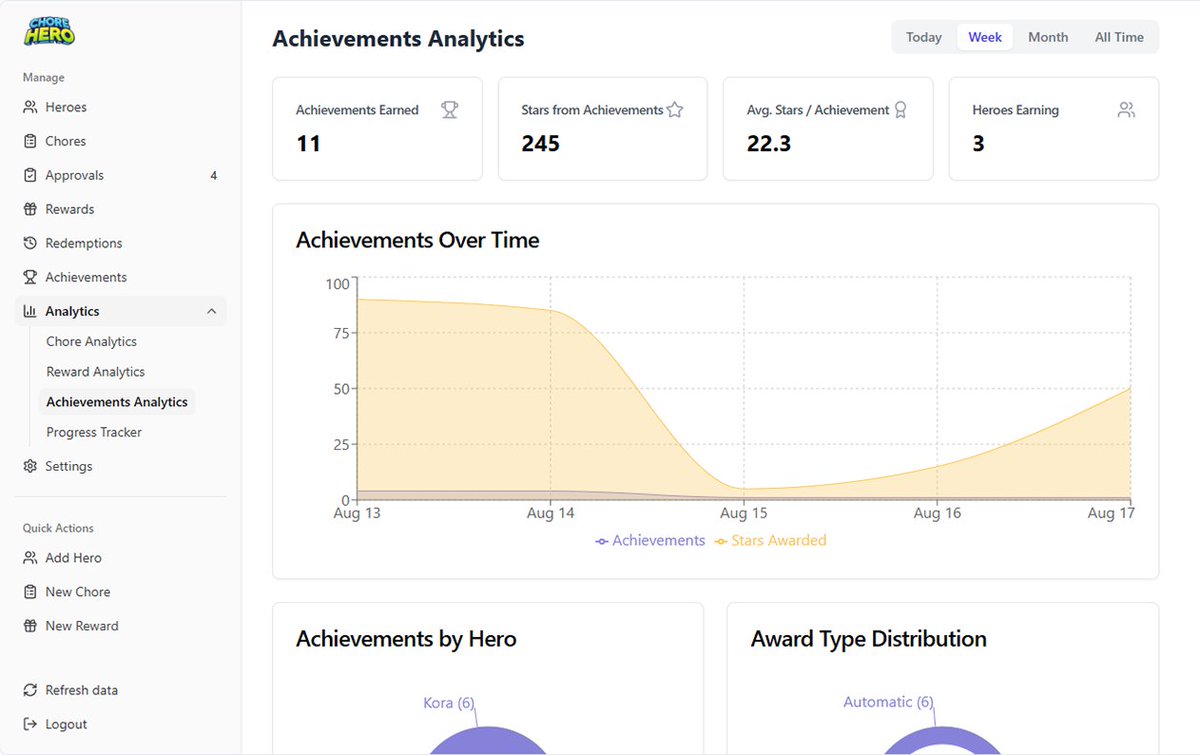Click the Kora (6) donut label
The image size is (1200, 755).
click(449, 703)
